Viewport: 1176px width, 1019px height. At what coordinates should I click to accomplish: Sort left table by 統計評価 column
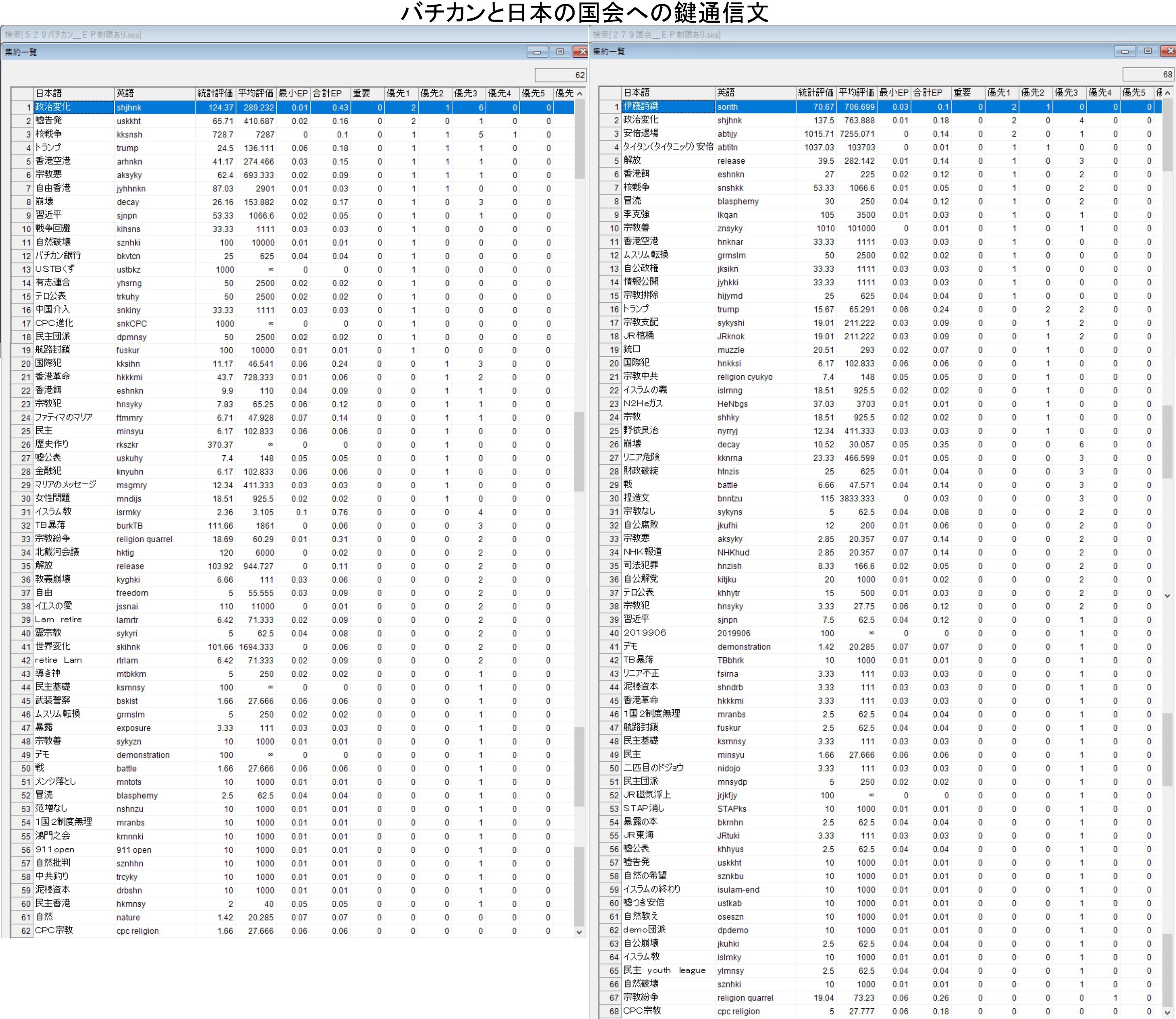[x=214, y=93]
